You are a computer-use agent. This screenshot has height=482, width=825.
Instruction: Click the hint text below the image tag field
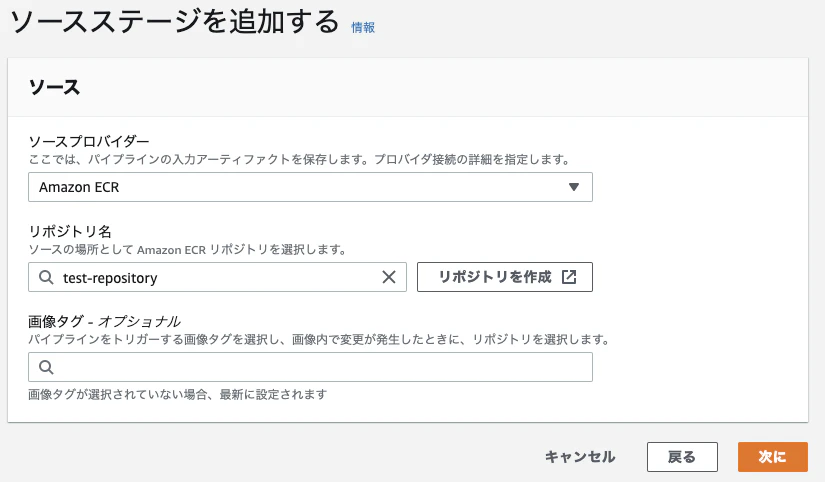click(177, 394)
